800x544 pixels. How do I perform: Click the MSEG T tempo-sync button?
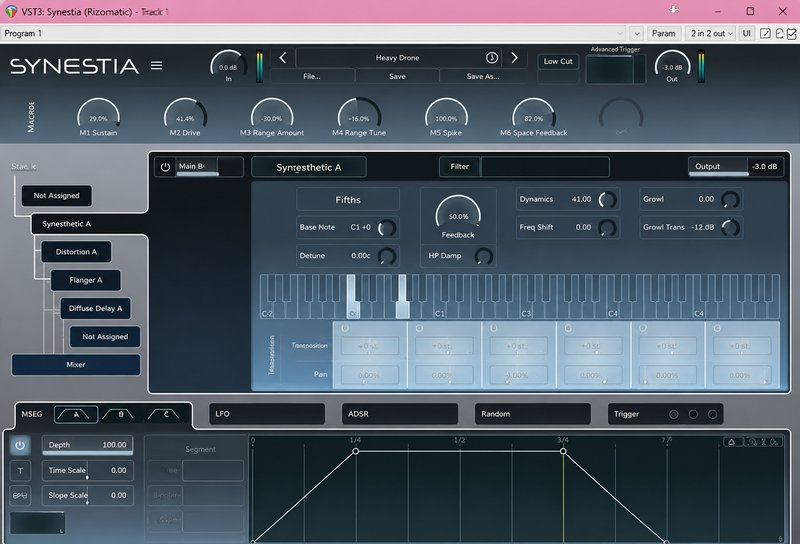(x=20, y=471)
